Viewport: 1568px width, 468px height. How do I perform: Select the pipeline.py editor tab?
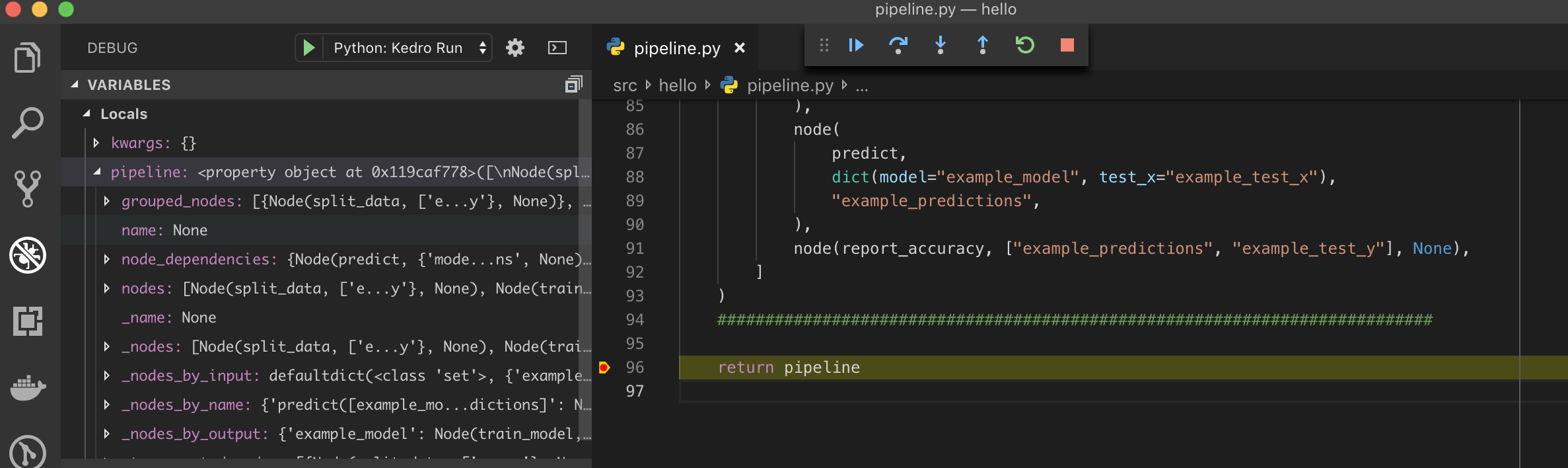[676, 48]
